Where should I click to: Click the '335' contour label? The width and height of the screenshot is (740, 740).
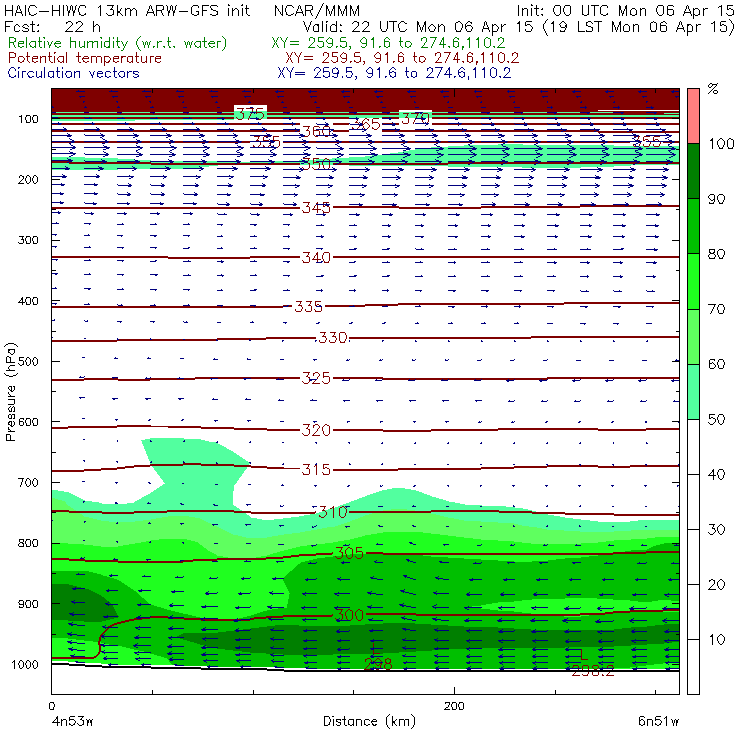click(309, 306)
